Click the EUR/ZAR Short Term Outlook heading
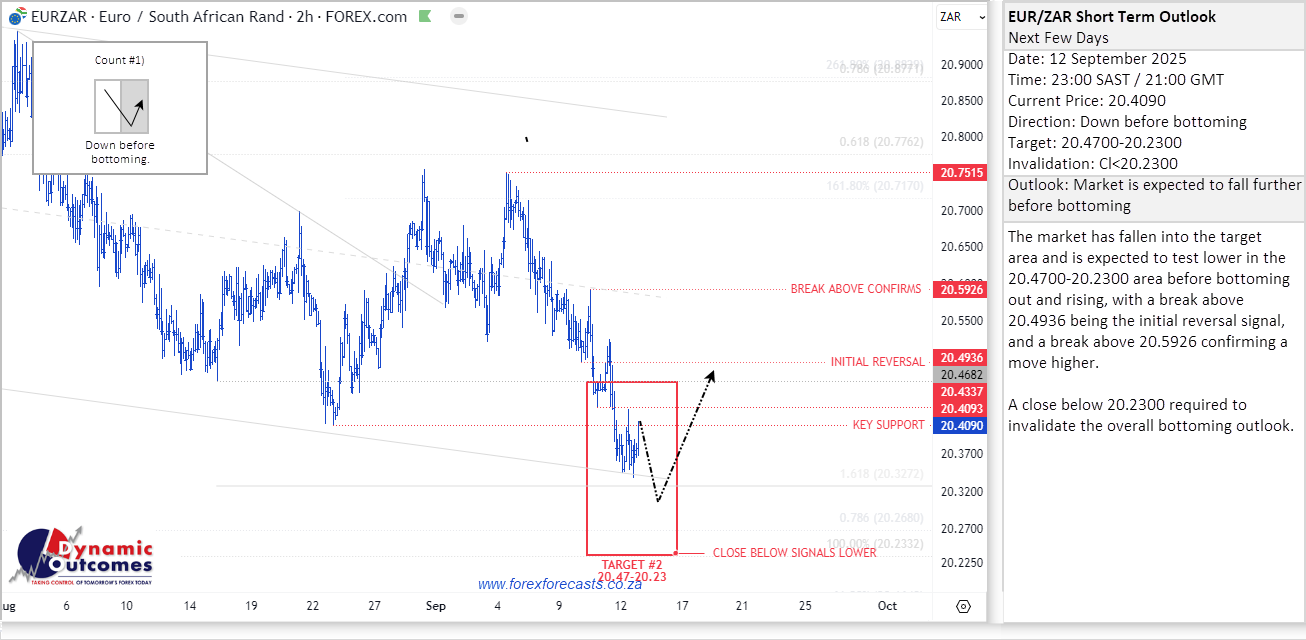 (1112, 16)
